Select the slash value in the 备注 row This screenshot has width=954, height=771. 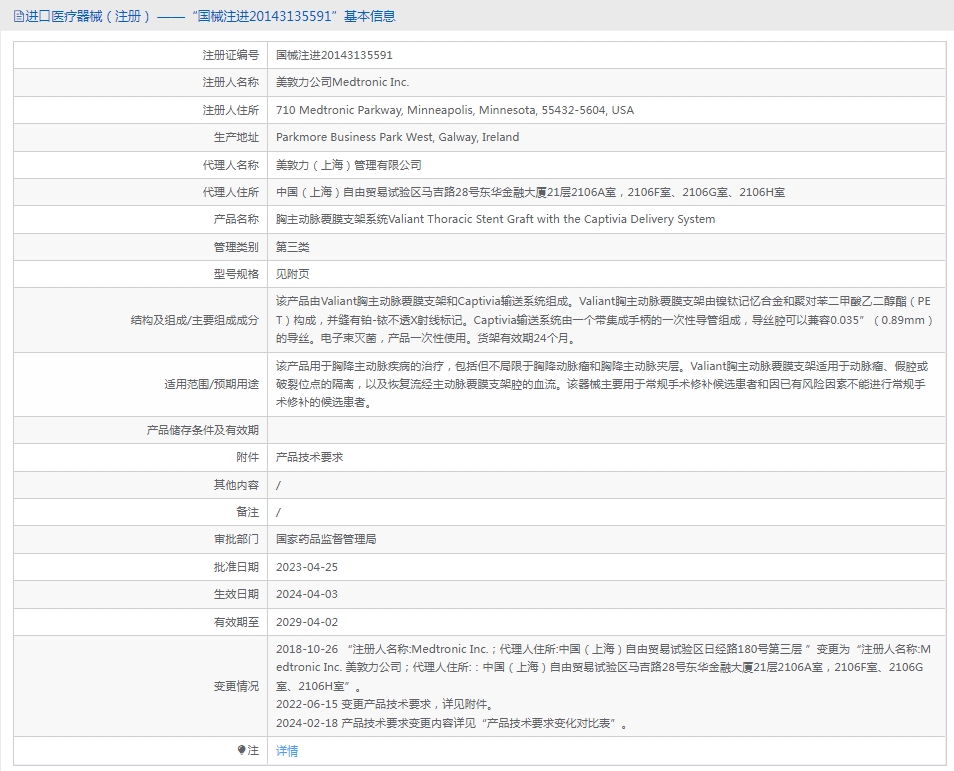pos(278,512)
